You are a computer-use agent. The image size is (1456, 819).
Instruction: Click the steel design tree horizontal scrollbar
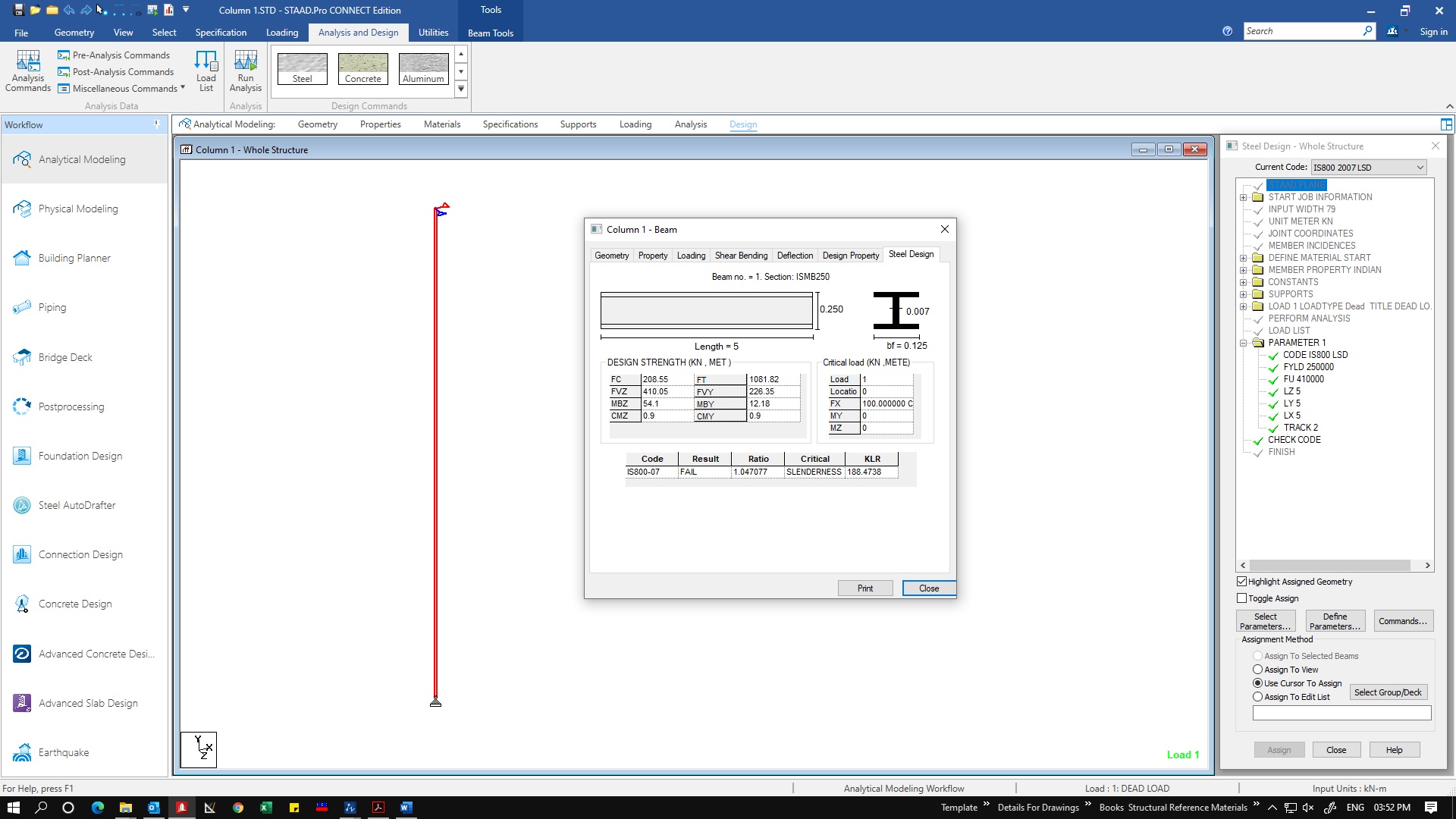coord(1330,566)
